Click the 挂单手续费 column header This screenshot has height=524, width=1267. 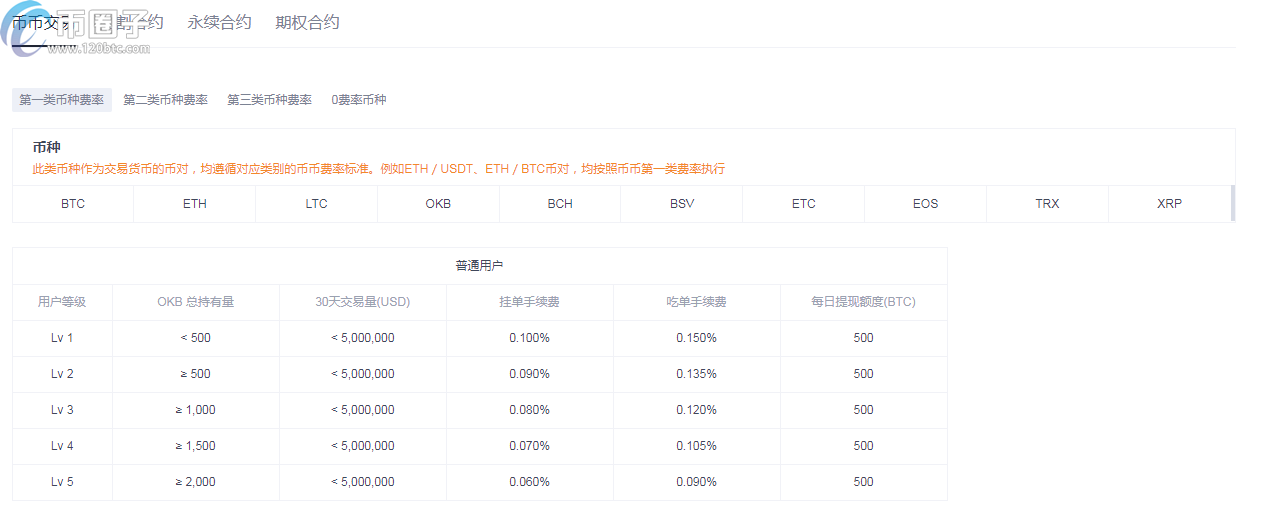529,302
